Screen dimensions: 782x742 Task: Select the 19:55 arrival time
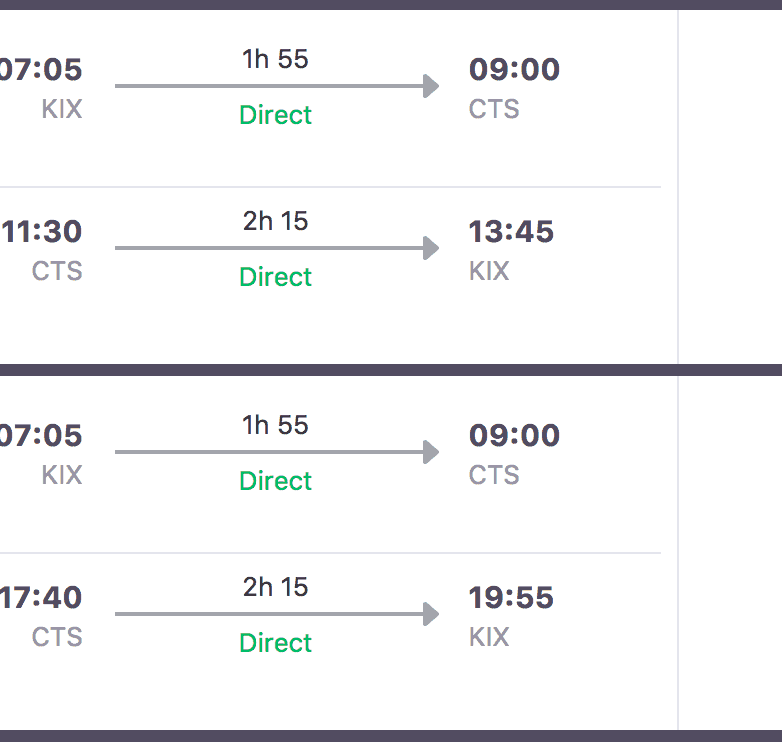pos(511,598)
